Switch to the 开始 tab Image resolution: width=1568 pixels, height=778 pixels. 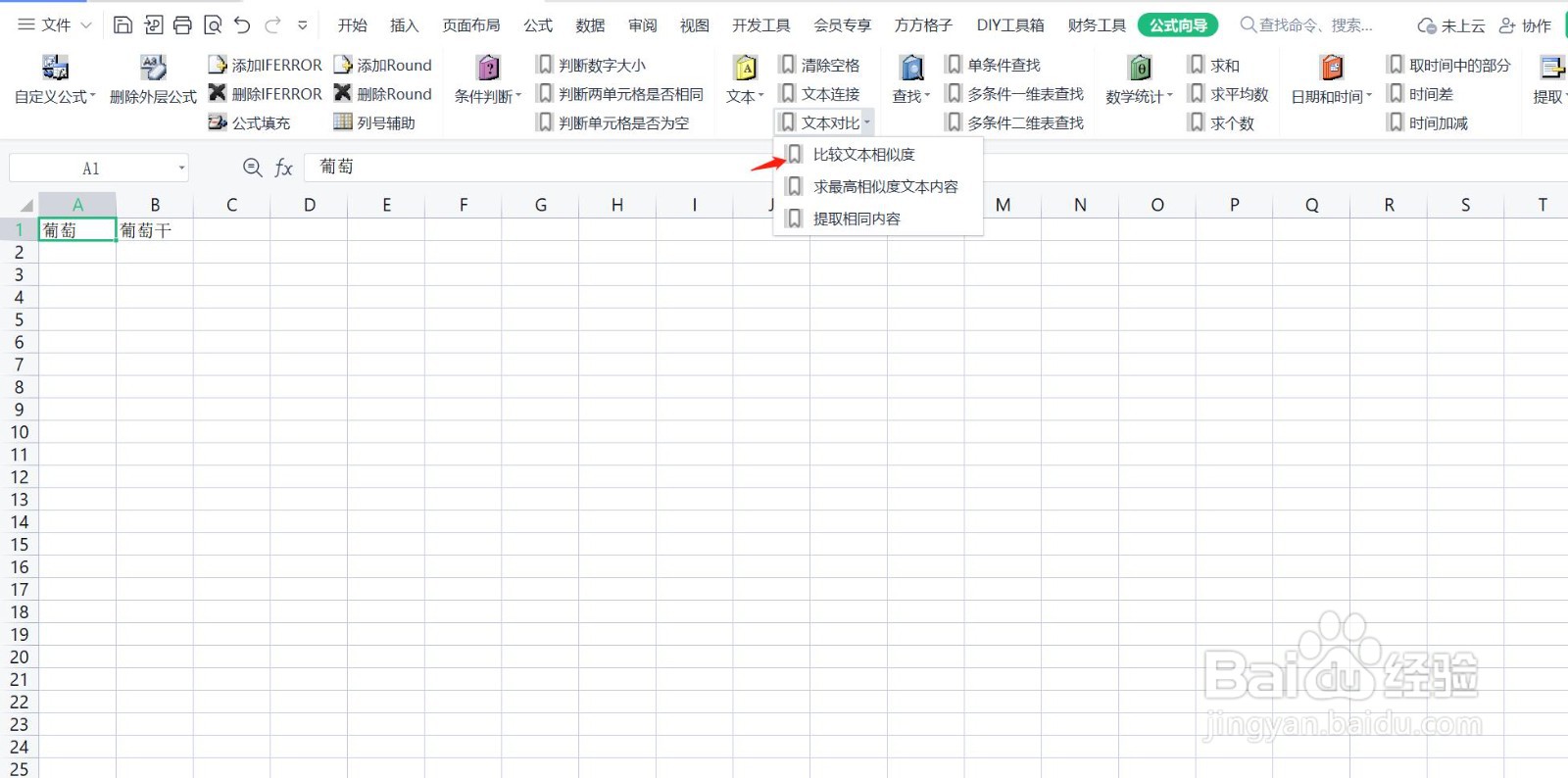(353, 25)
